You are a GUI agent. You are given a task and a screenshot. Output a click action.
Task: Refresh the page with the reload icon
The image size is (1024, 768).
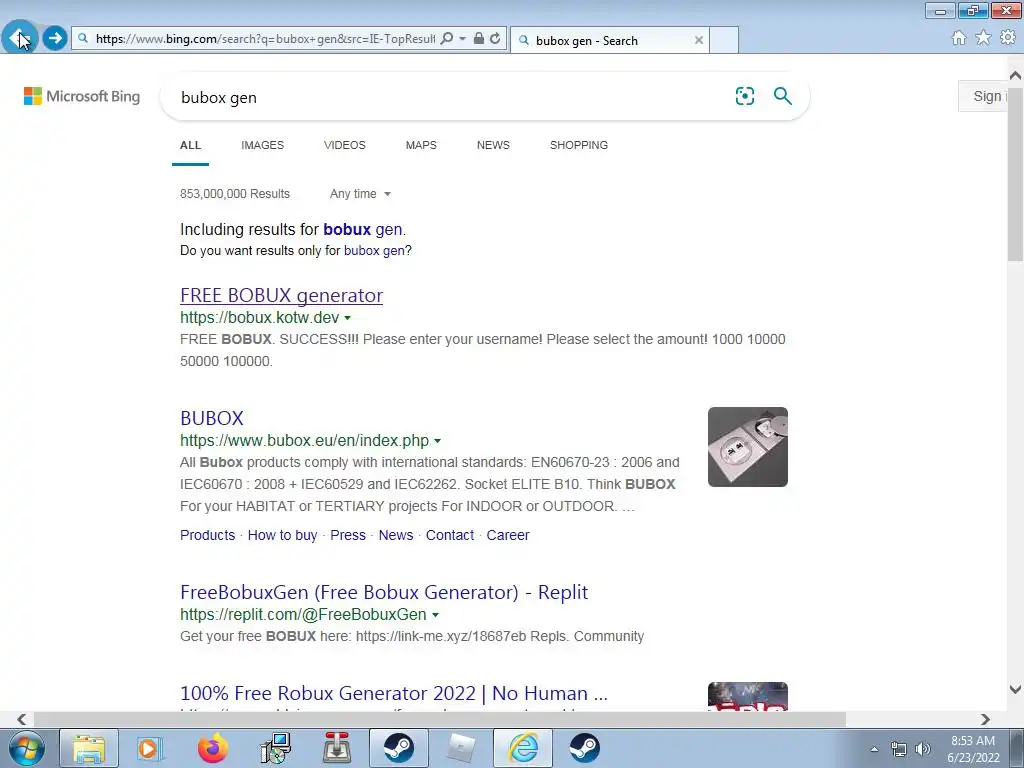(x=496, y=39)
